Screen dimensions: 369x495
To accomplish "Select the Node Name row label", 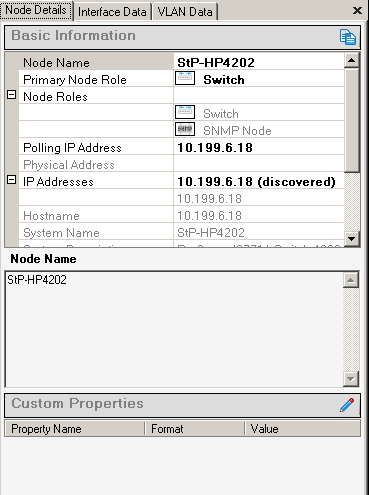I will pos(56,63).
